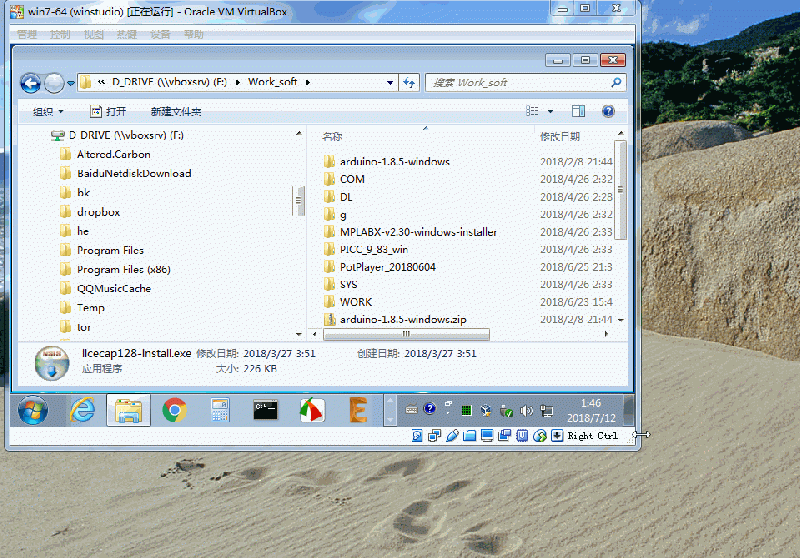Open VirtualBox 视图 menu
This screenshot has width=800, height=558.
[94, 35]
